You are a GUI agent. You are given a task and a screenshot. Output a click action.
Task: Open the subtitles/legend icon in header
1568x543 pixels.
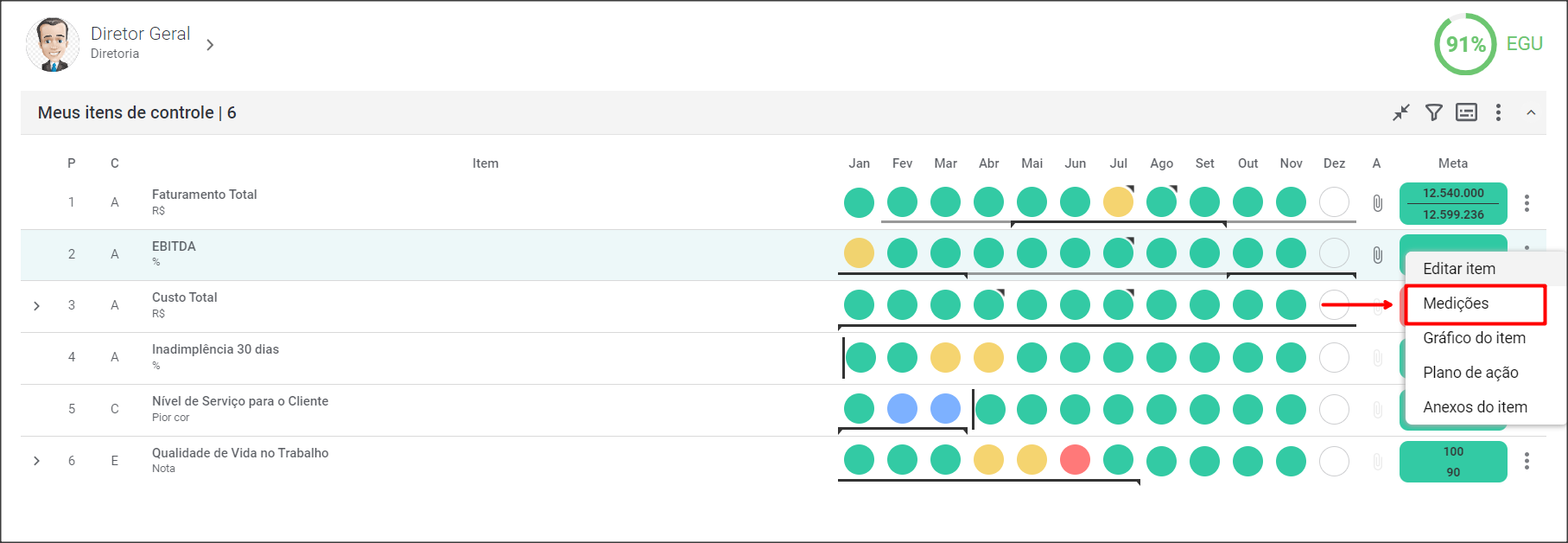point(1466,112)
